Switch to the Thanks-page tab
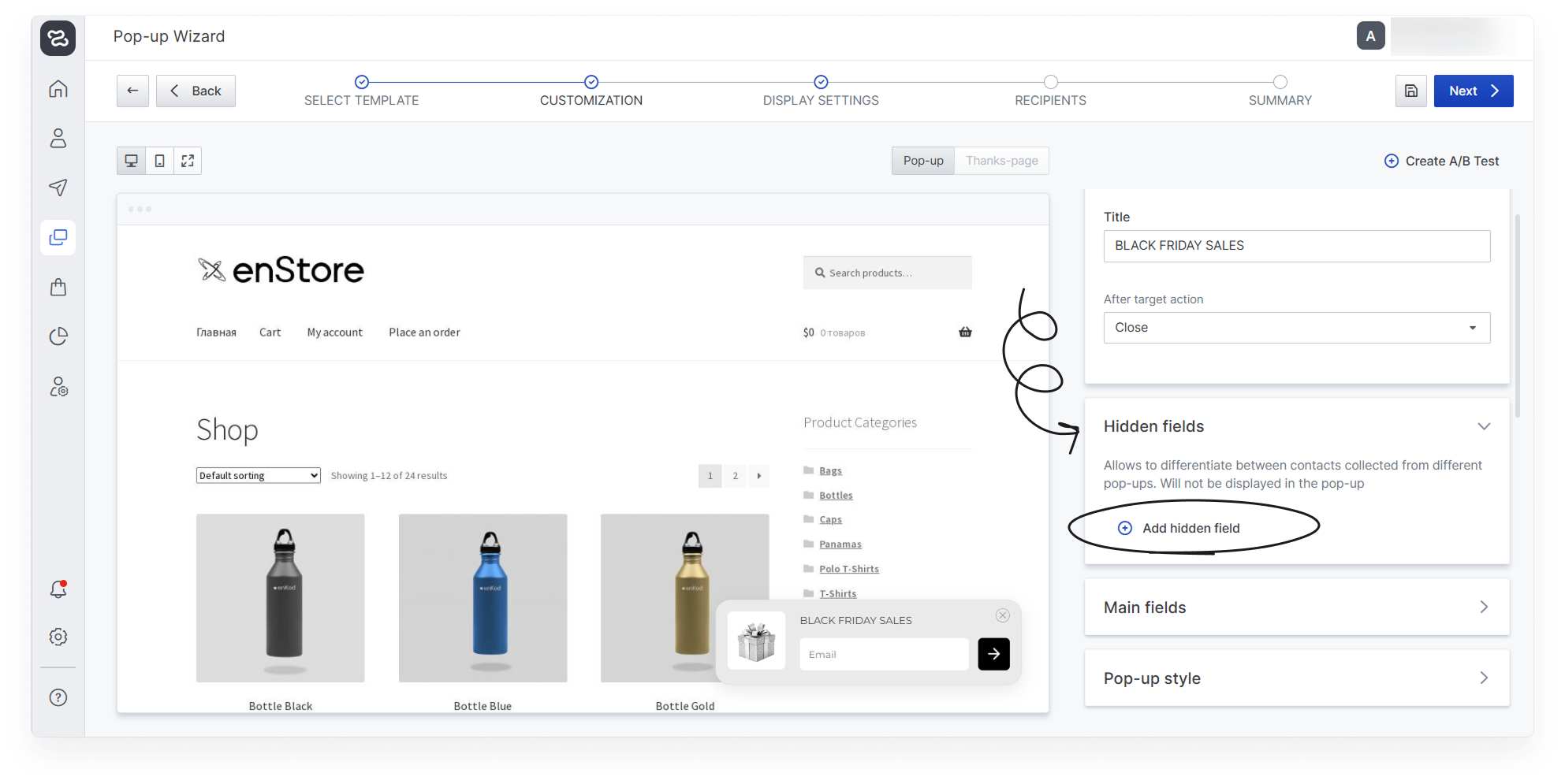Viewport: 1565px width, 784px height. (1001, 161)
